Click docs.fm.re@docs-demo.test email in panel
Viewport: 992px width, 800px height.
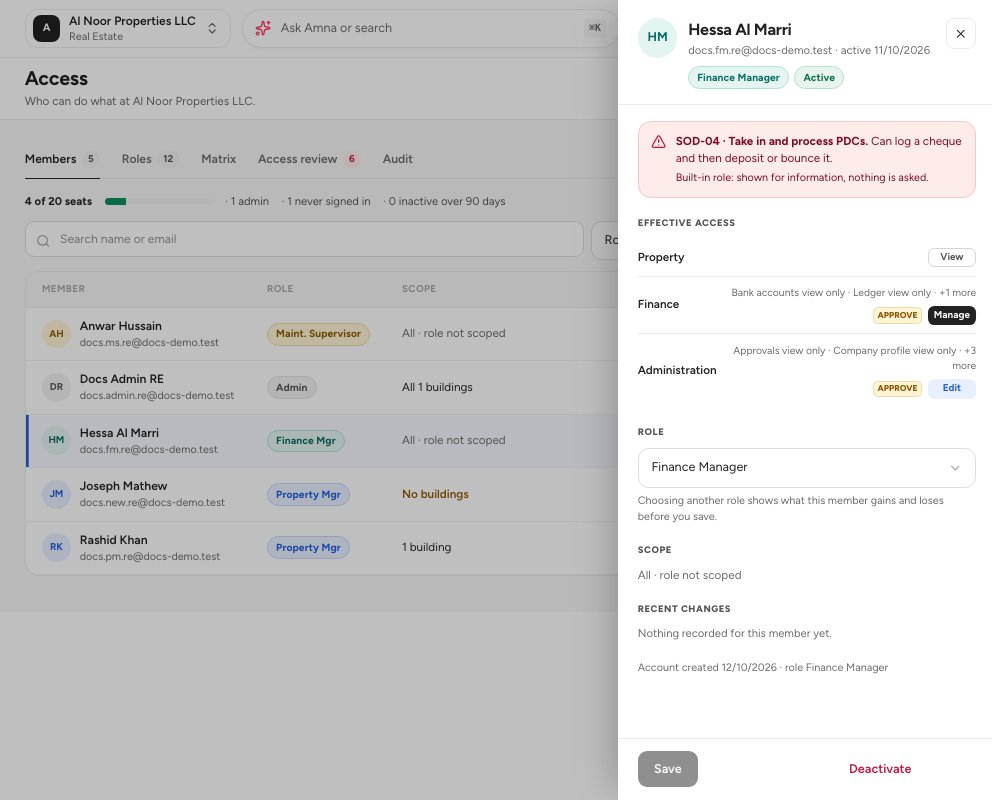pos(760,50)
